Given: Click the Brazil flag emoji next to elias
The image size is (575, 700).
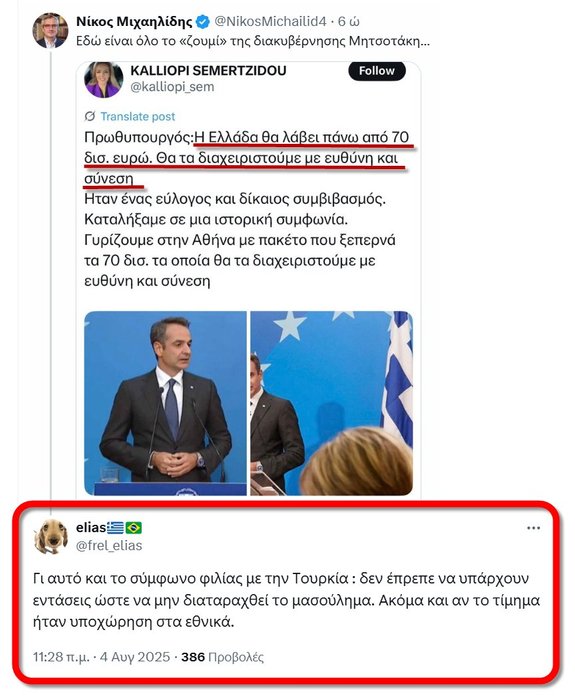Looking at the screenshot, I should [133, 528].
